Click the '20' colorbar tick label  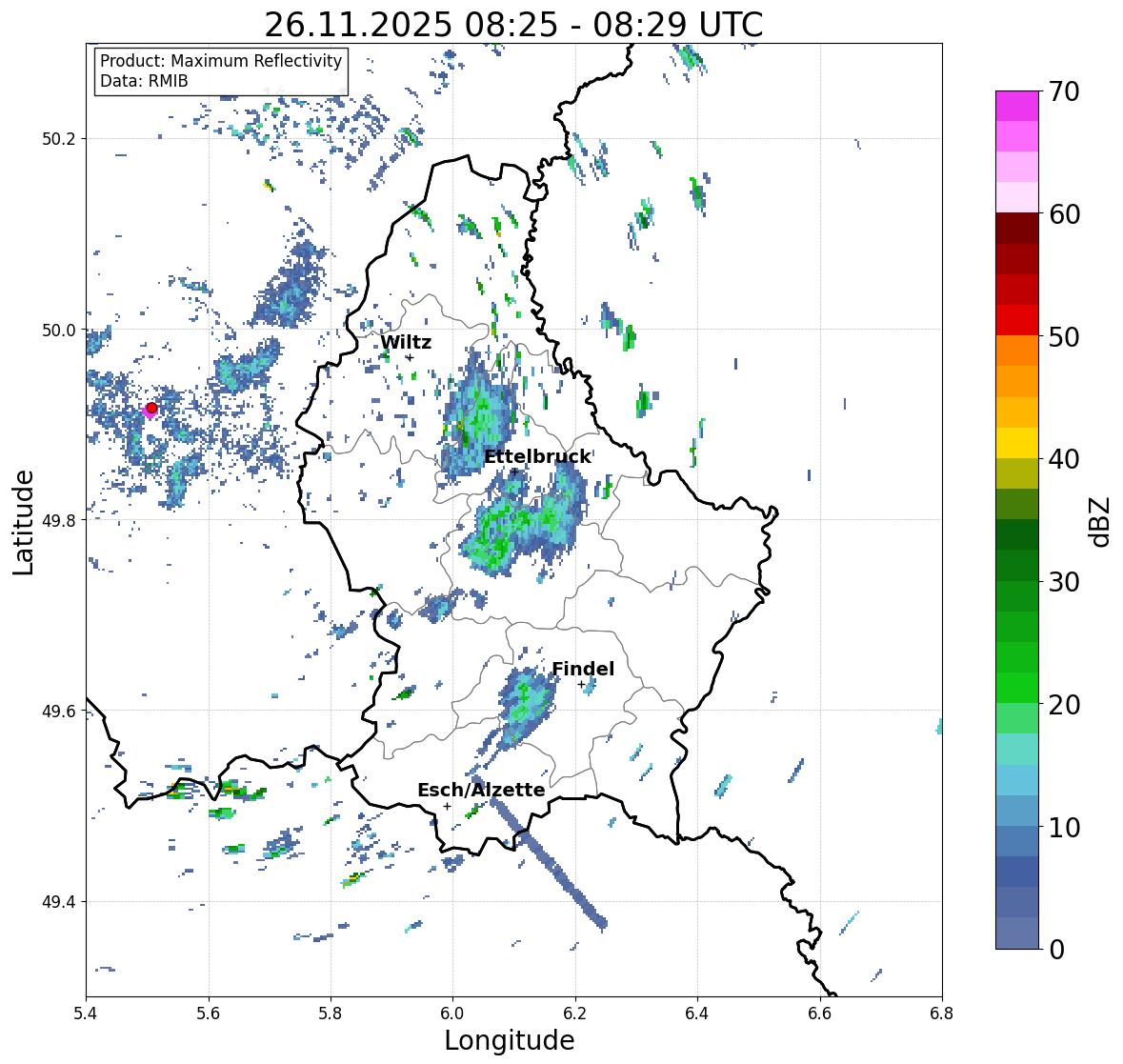[1064, 705]
